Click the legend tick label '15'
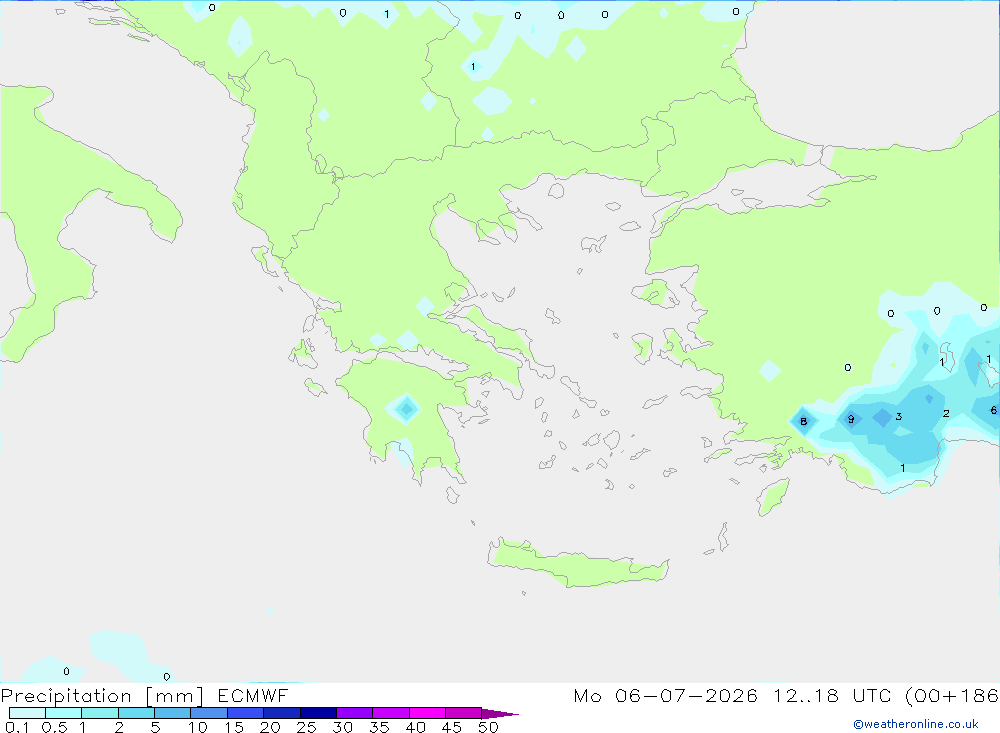Screen dimensions: 1000x733 pos(234,727)
